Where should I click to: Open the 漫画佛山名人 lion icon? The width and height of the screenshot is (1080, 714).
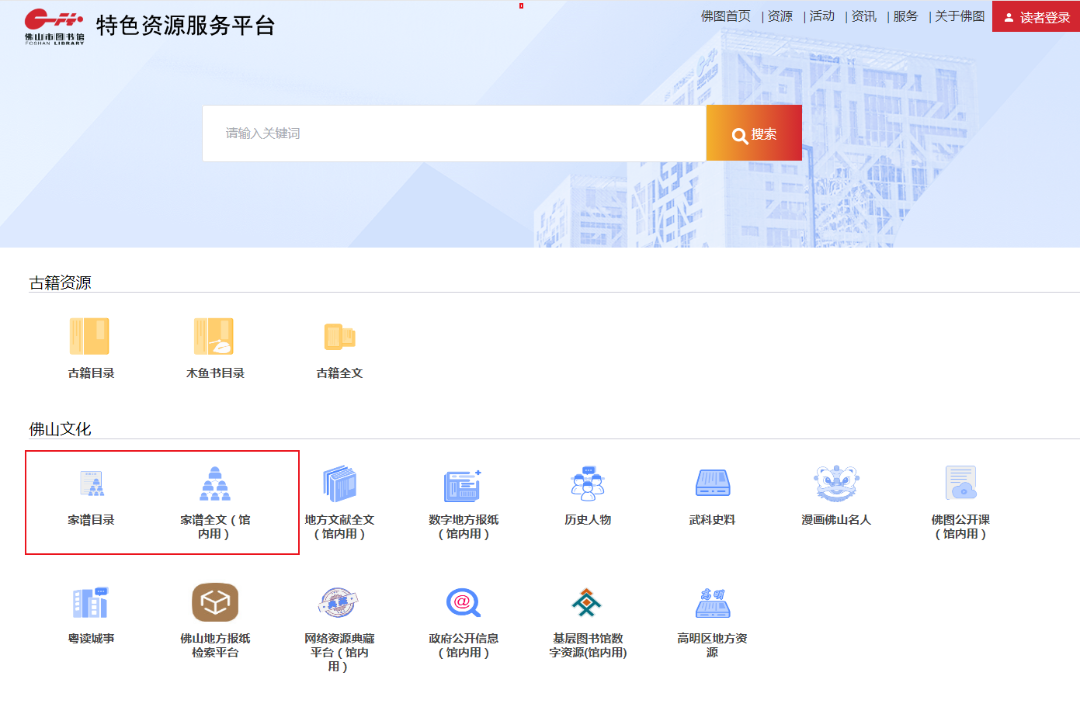coord(836,483)
